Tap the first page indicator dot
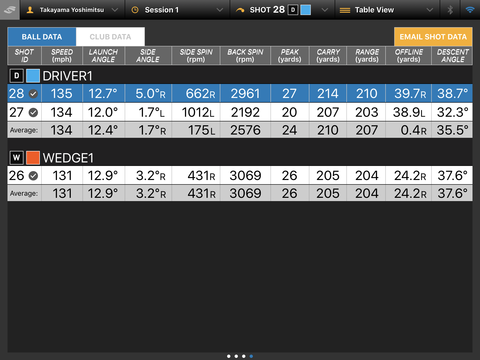 point(229,356)
